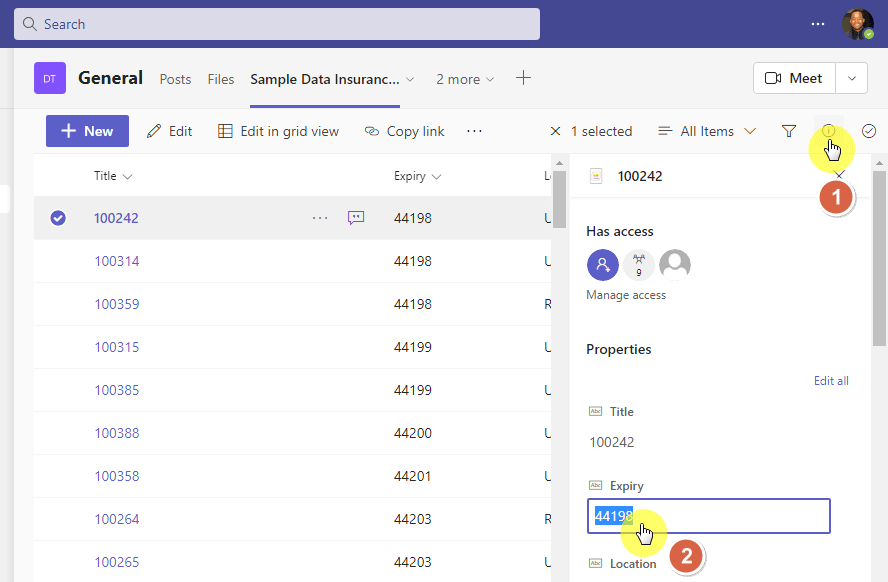This screenshot has width=888, height=582.
Task: Open the All Items view dropdown
Action: [707, 131]
